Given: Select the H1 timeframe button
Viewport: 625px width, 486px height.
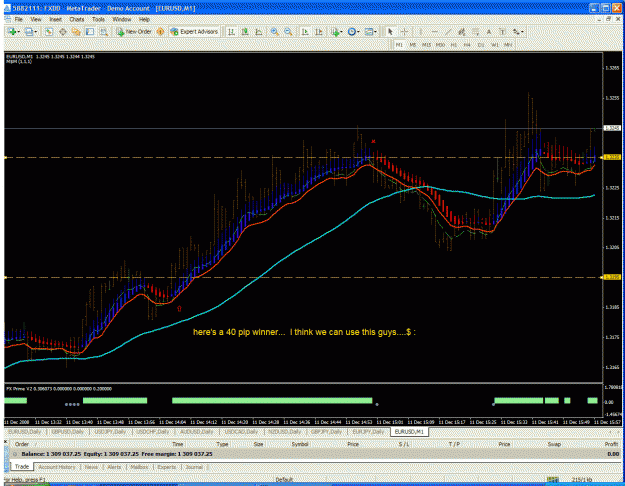Looking at the screenshot, I should 454,45.
